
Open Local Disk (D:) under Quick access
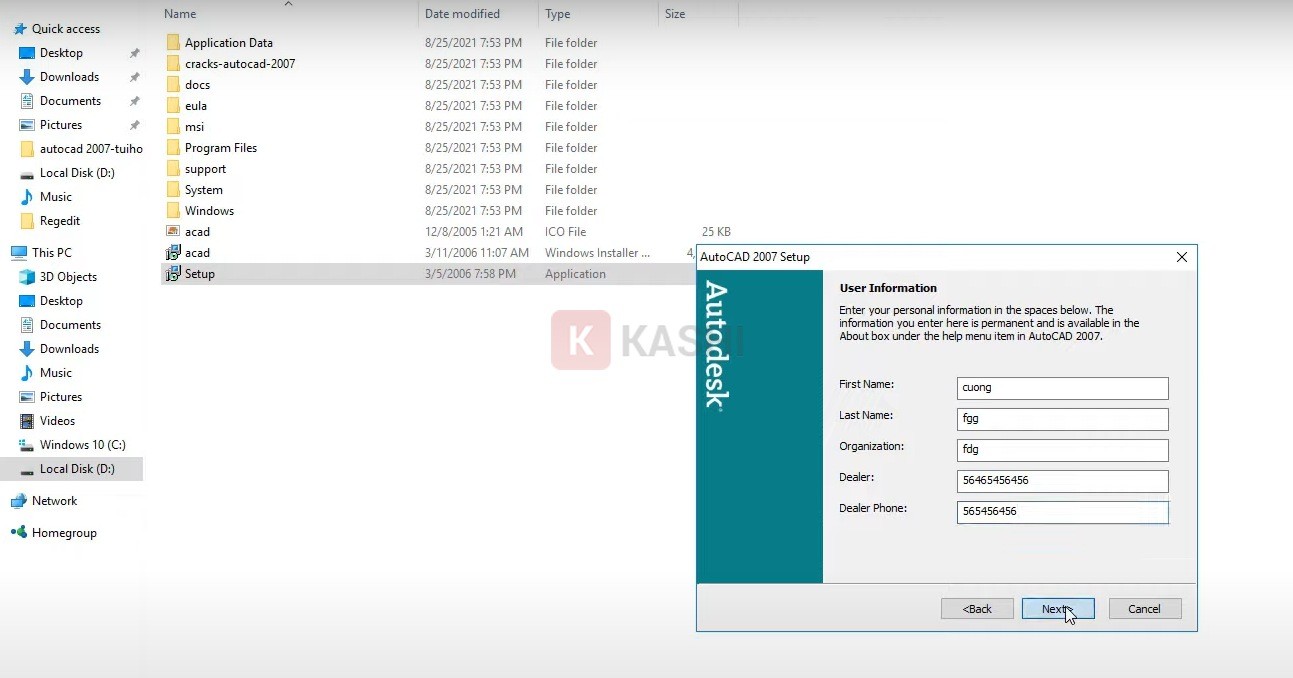77,173
